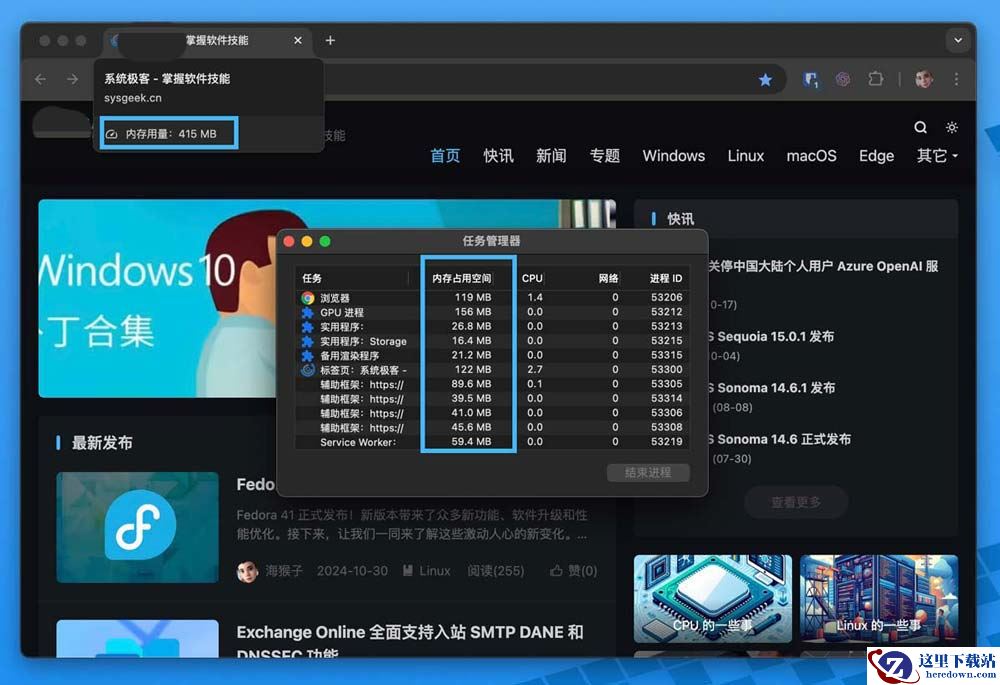Click the 查看更多 button
Viewport: 1000px width, 685px height.
point(796,503)
